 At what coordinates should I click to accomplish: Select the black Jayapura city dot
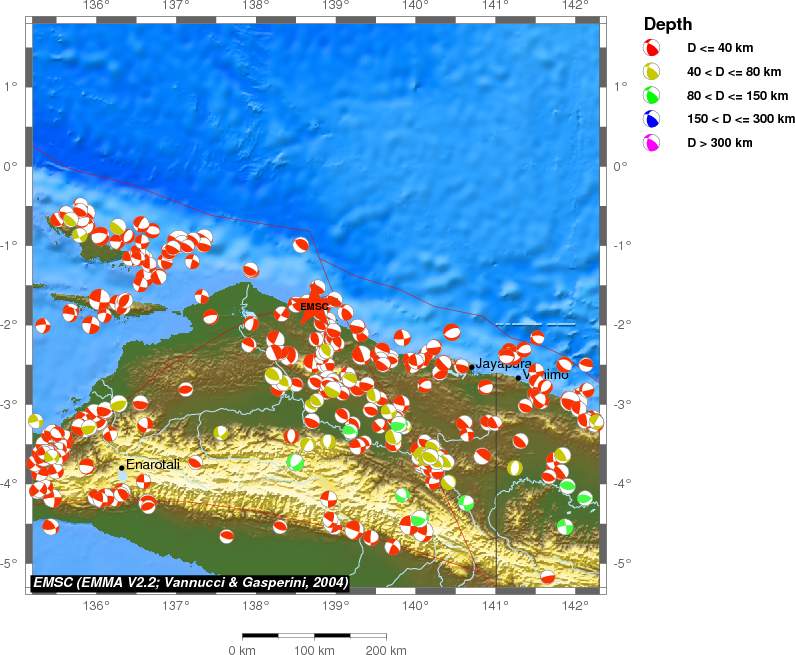click(472, 367)
